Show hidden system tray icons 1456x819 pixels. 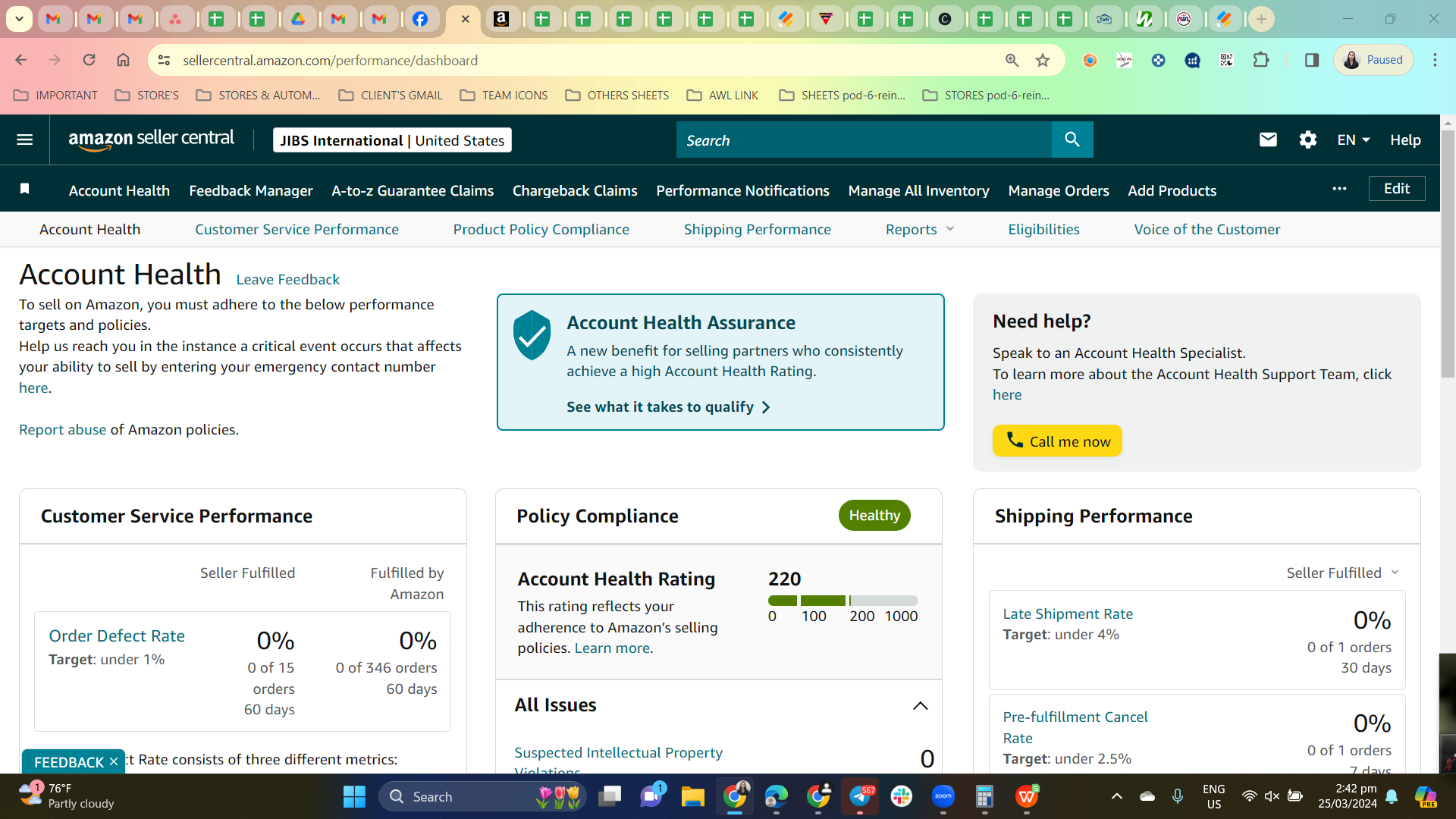click(x=1116, y=796)
